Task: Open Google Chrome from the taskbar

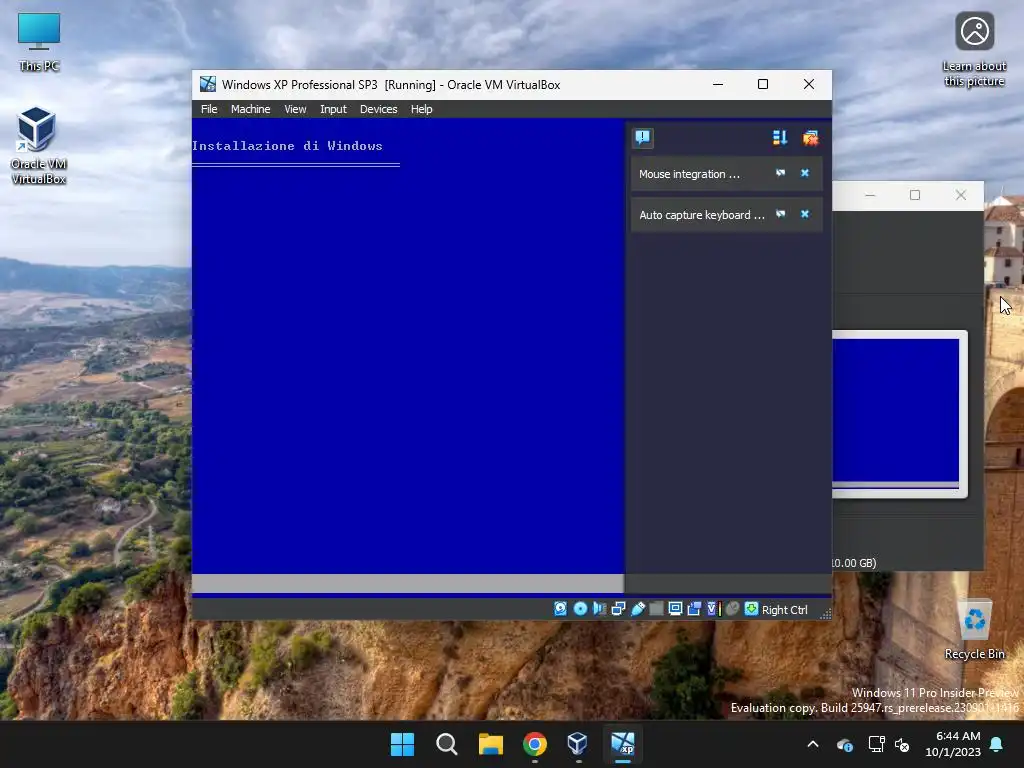Action: click(535, 744)
